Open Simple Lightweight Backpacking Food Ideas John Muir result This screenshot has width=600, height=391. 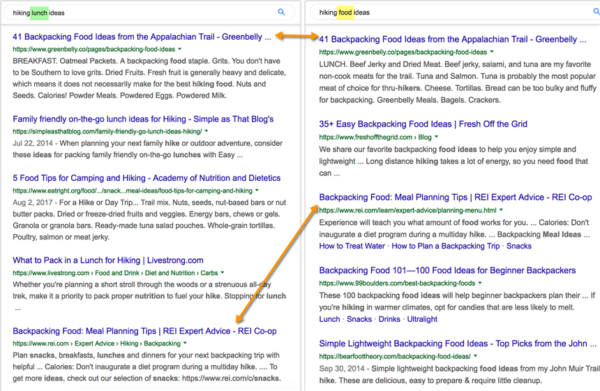point(458,344)
